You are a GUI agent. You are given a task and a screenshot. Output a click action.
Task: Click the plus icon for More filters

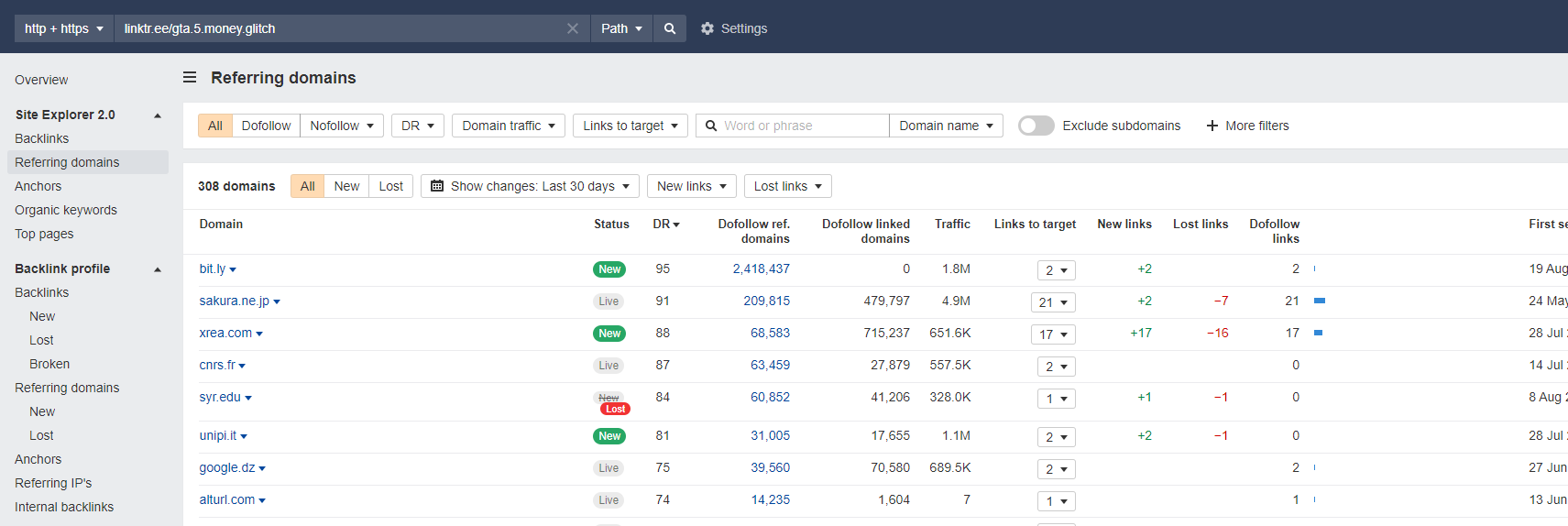tap(1212, 126)
